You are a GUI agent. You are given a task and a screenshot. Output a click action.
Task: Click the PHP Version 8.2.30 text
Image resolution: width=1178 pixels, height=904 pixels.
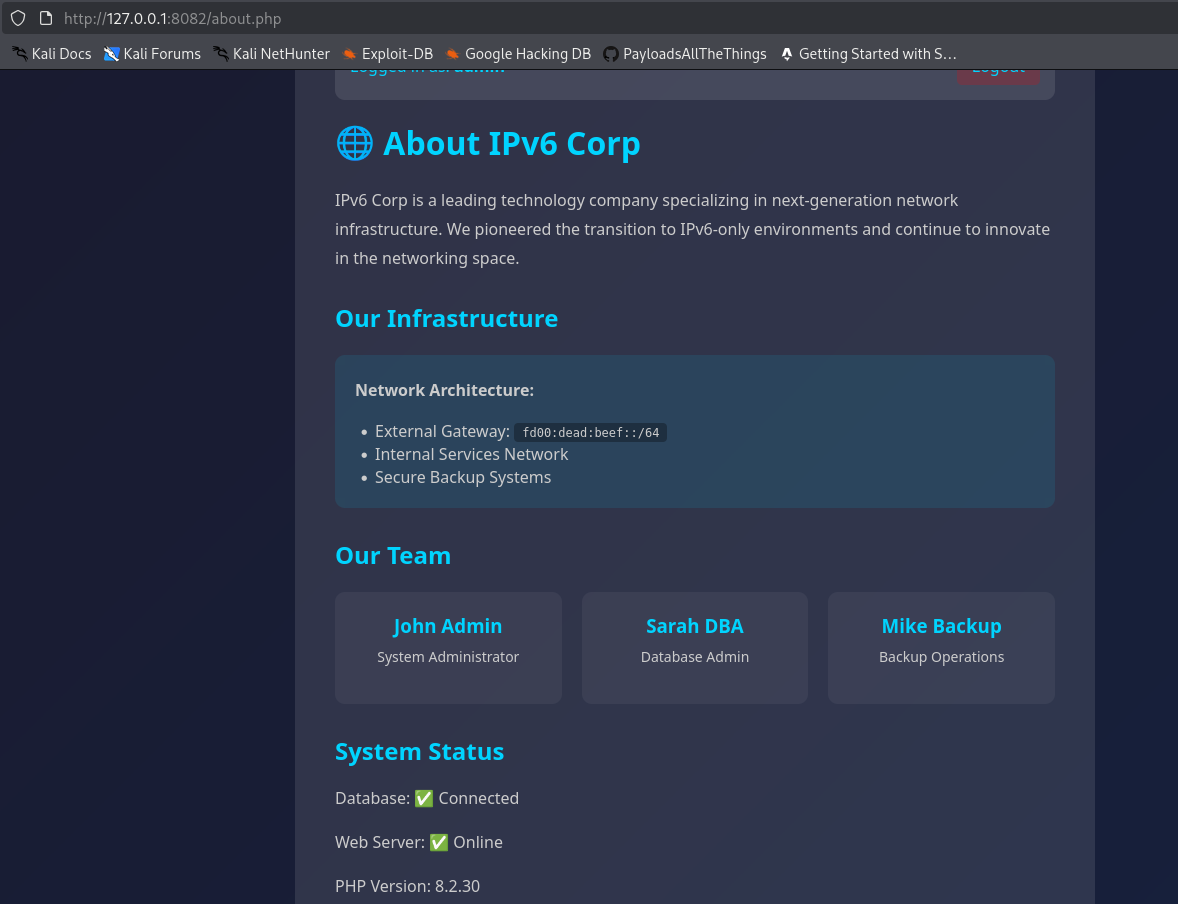[407, 886]
